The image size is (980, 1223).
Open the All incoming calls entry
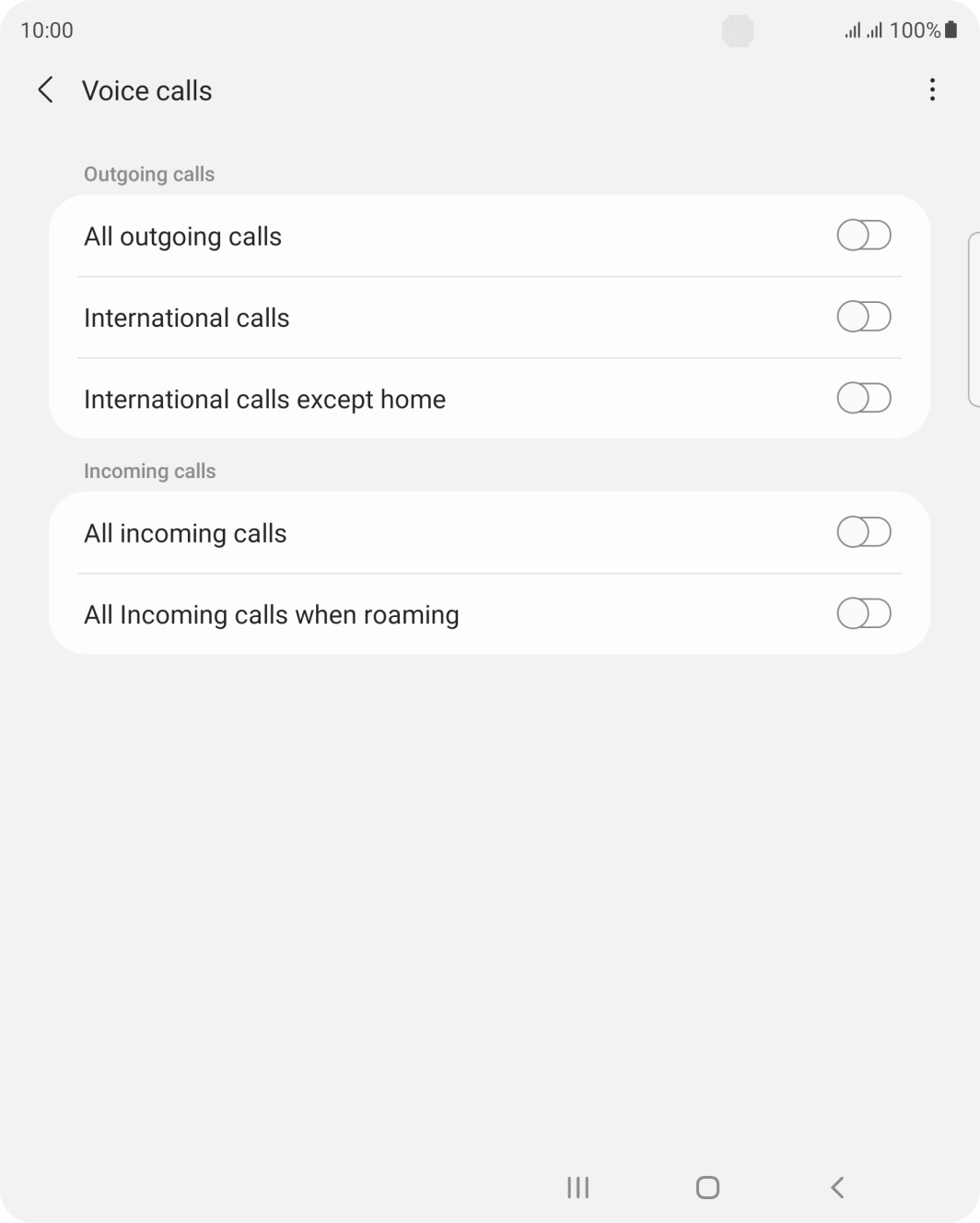pos(368,532)
